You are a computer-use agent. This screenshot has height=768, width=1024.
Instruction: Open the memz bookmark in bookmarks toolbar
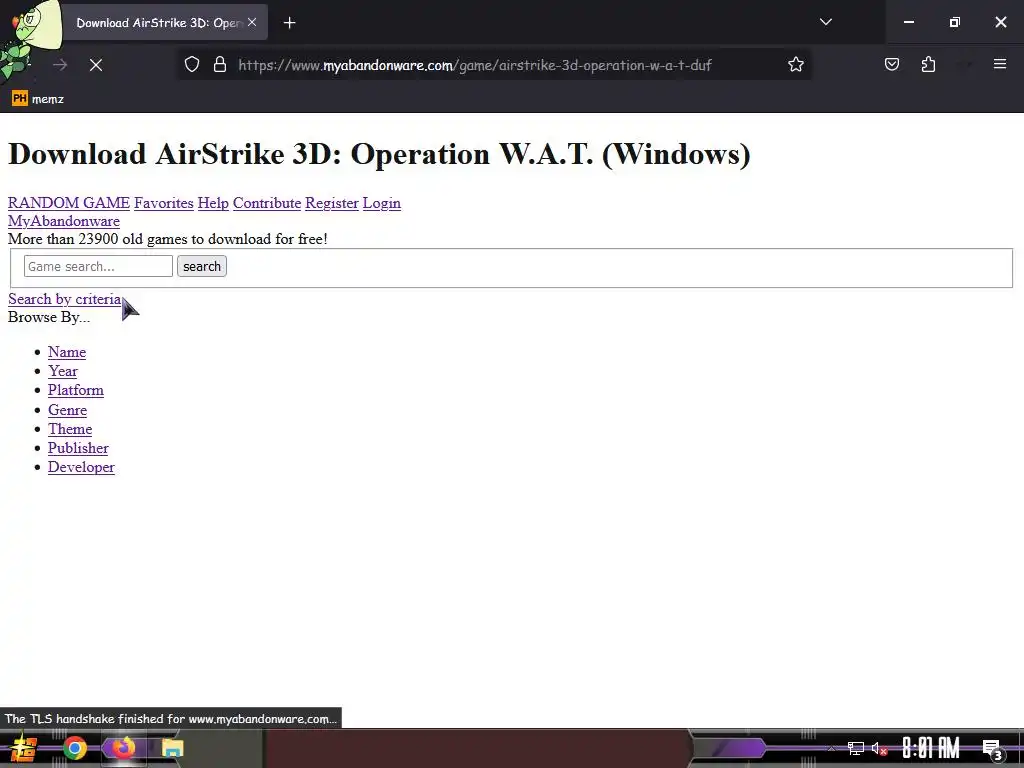38,99
